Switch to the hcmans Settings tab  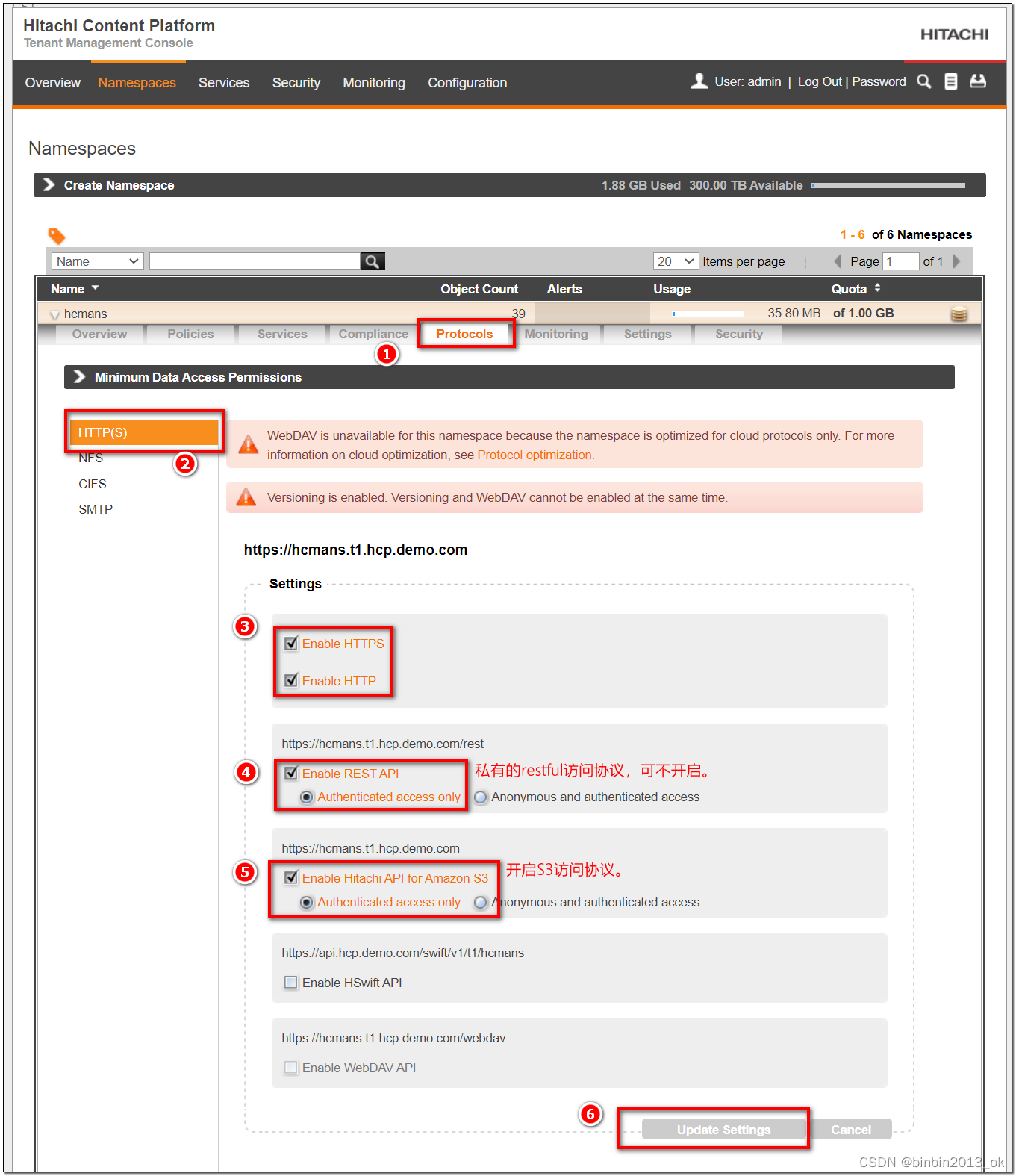[x=648, y=334]
